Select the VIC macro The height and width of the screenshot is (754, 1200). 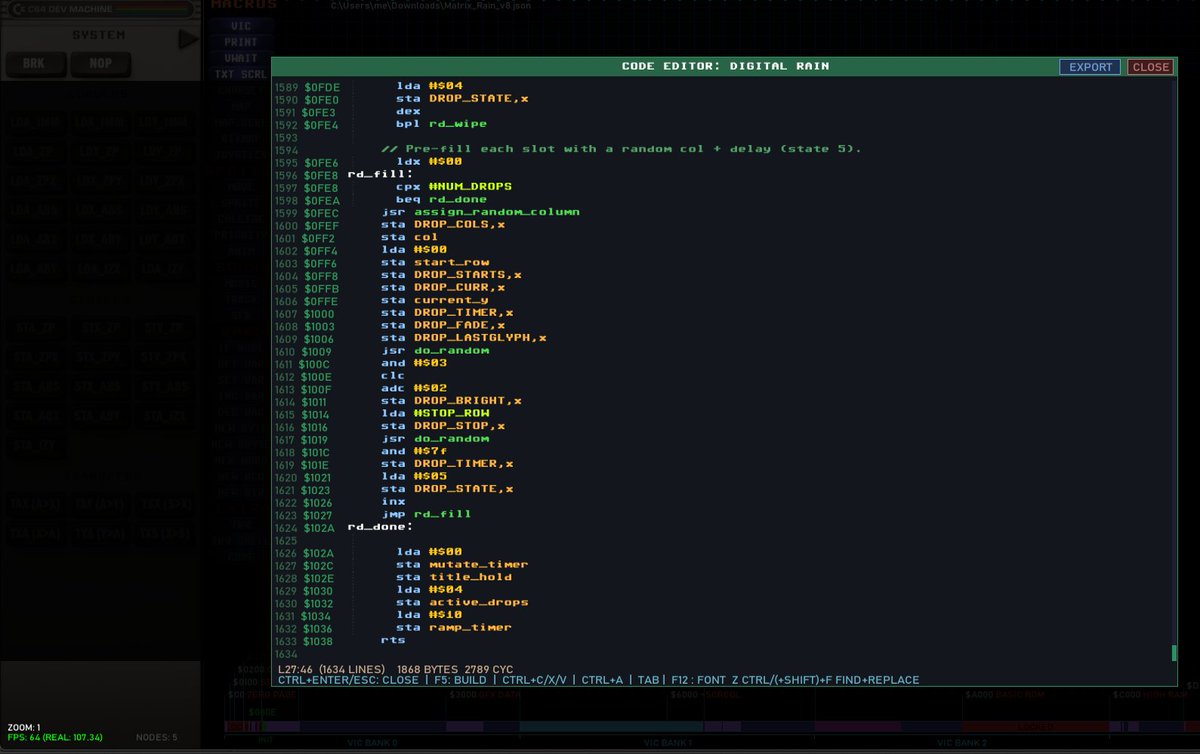pyautogui.click(x=240, y=26)
